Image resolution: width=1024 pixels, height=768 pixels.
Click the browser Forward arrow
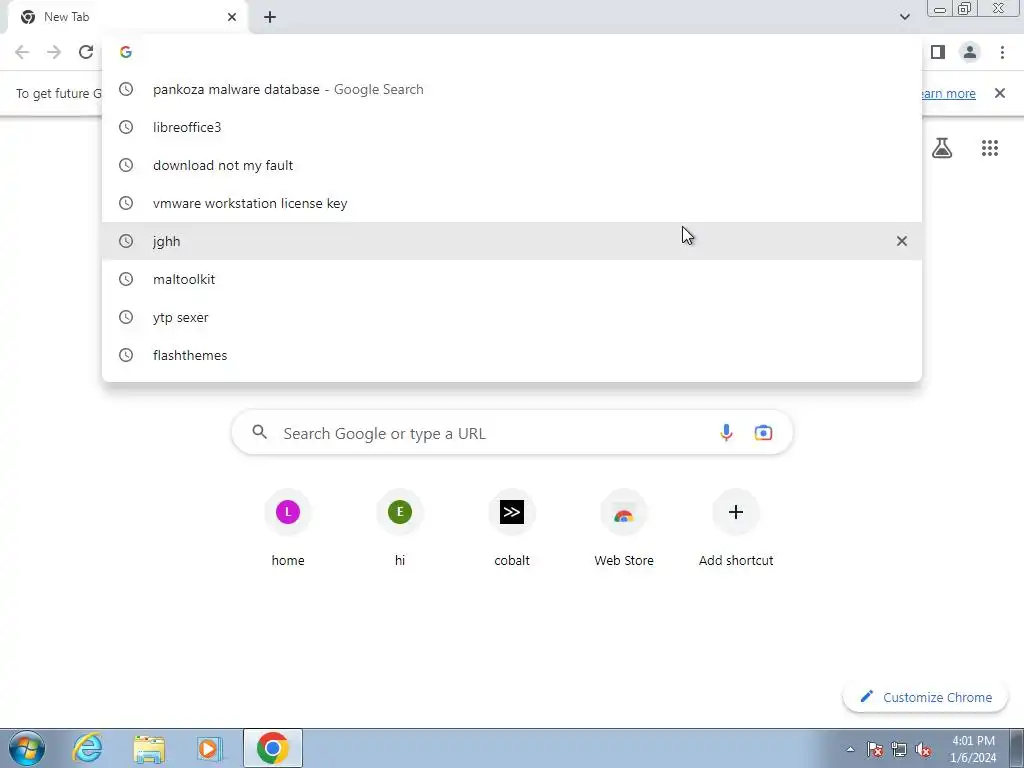point(54,52)
